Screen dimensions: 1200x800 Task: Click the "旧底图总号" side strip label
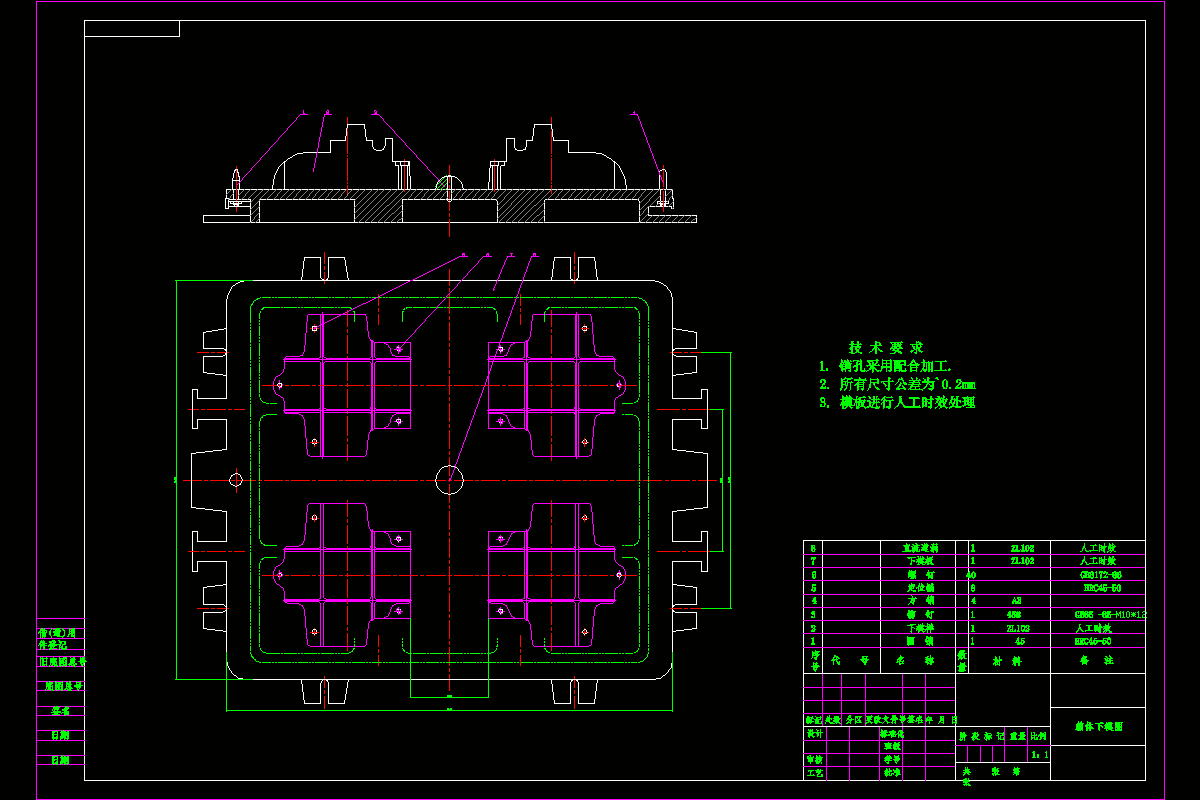point(62,661)
